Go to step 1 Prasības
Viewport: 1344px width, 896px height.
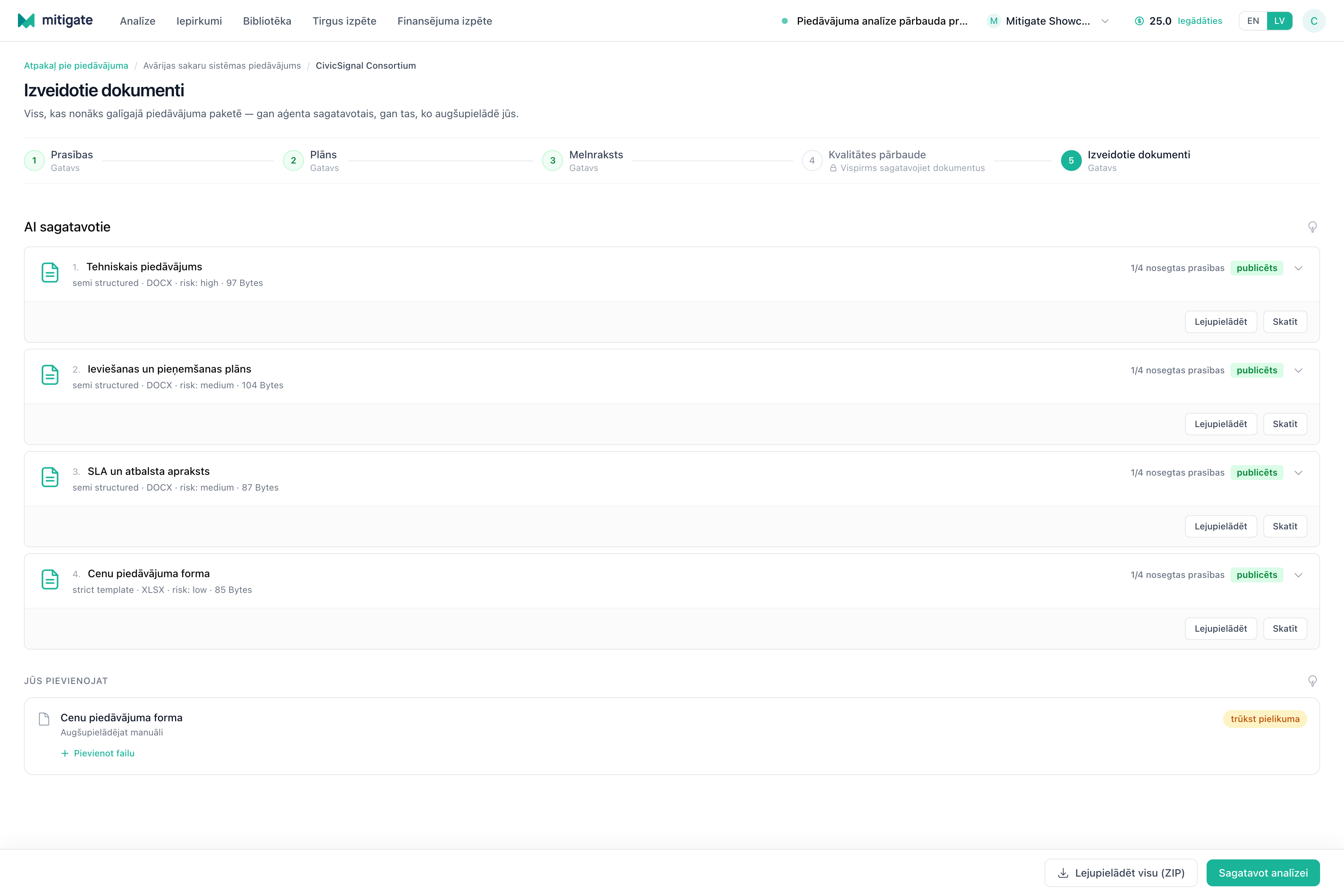pyautogui.click(x=58, y=161)
